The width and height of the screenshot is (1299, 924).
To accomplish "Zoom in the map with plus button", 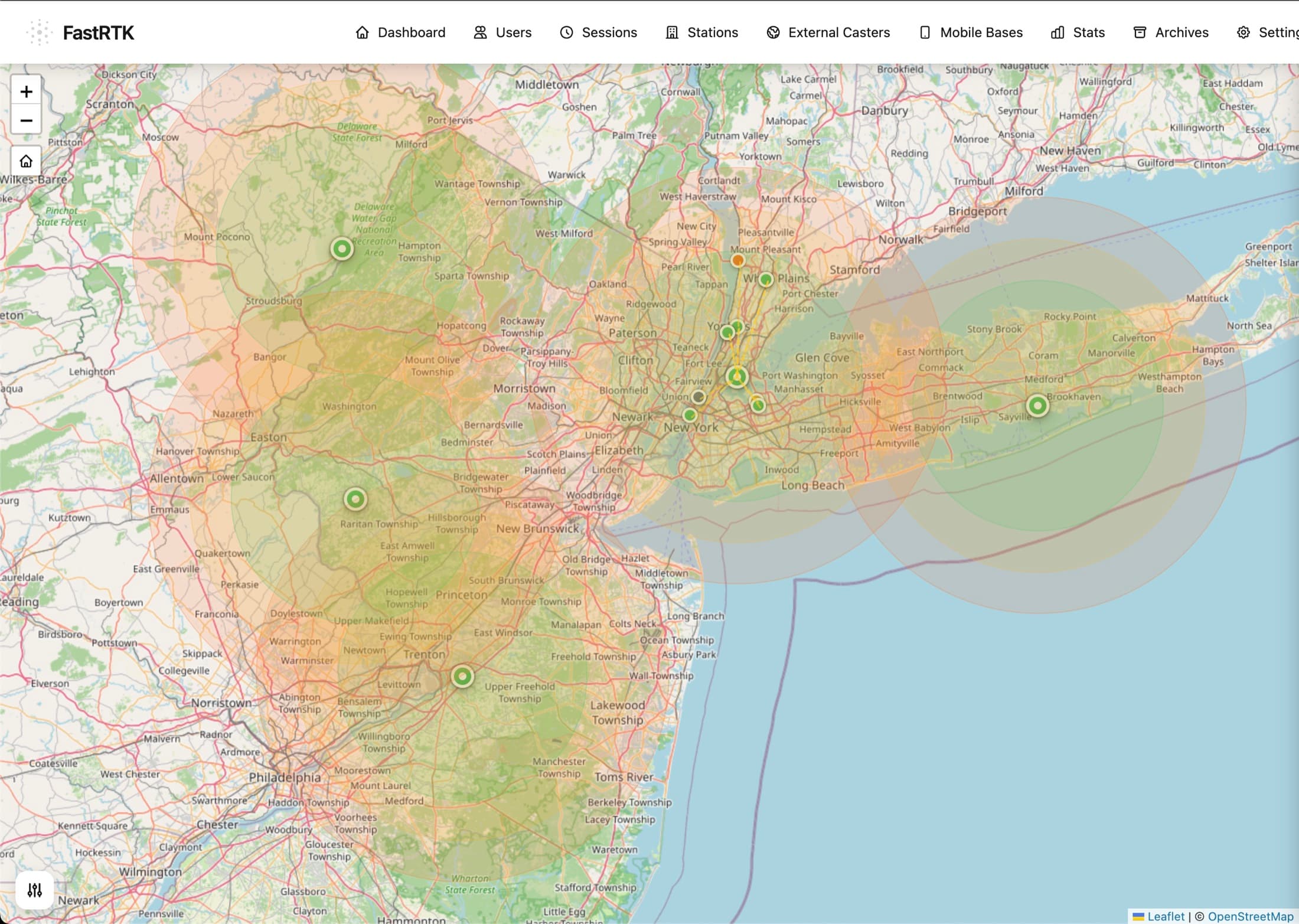I will (x=26, y=92).
